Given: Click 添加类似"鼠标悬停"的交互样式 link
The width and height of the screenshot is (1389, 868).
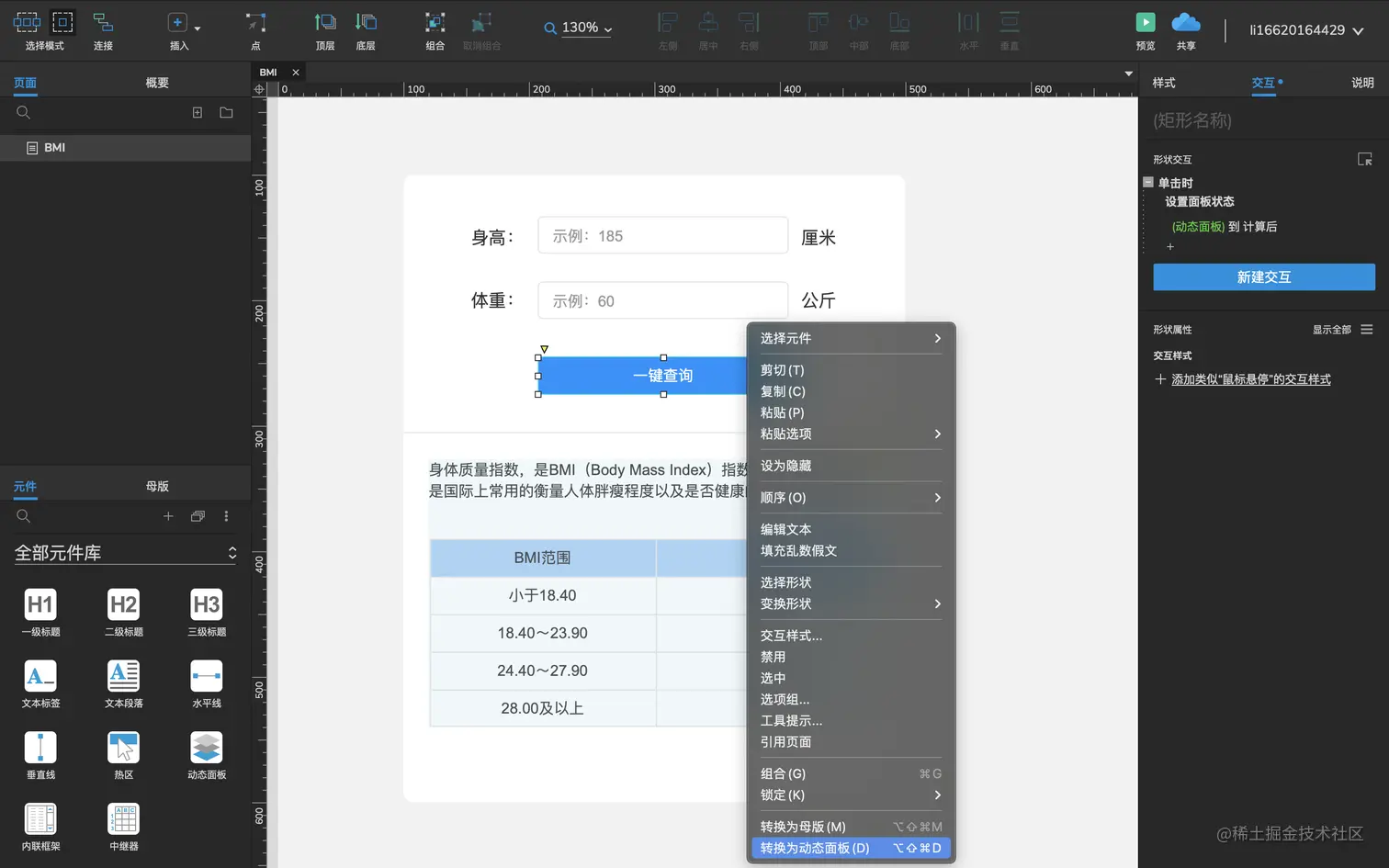Looking at the screenshot, I should tap(1250, 379).
